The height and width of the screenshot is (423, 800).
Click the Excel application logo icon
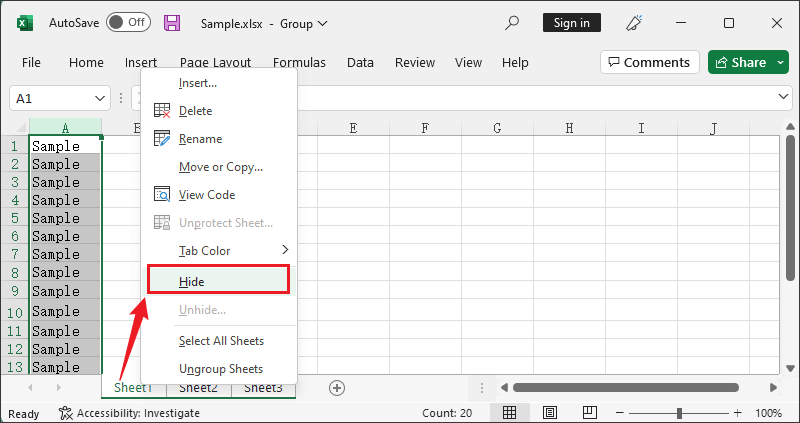pos(24,23)
